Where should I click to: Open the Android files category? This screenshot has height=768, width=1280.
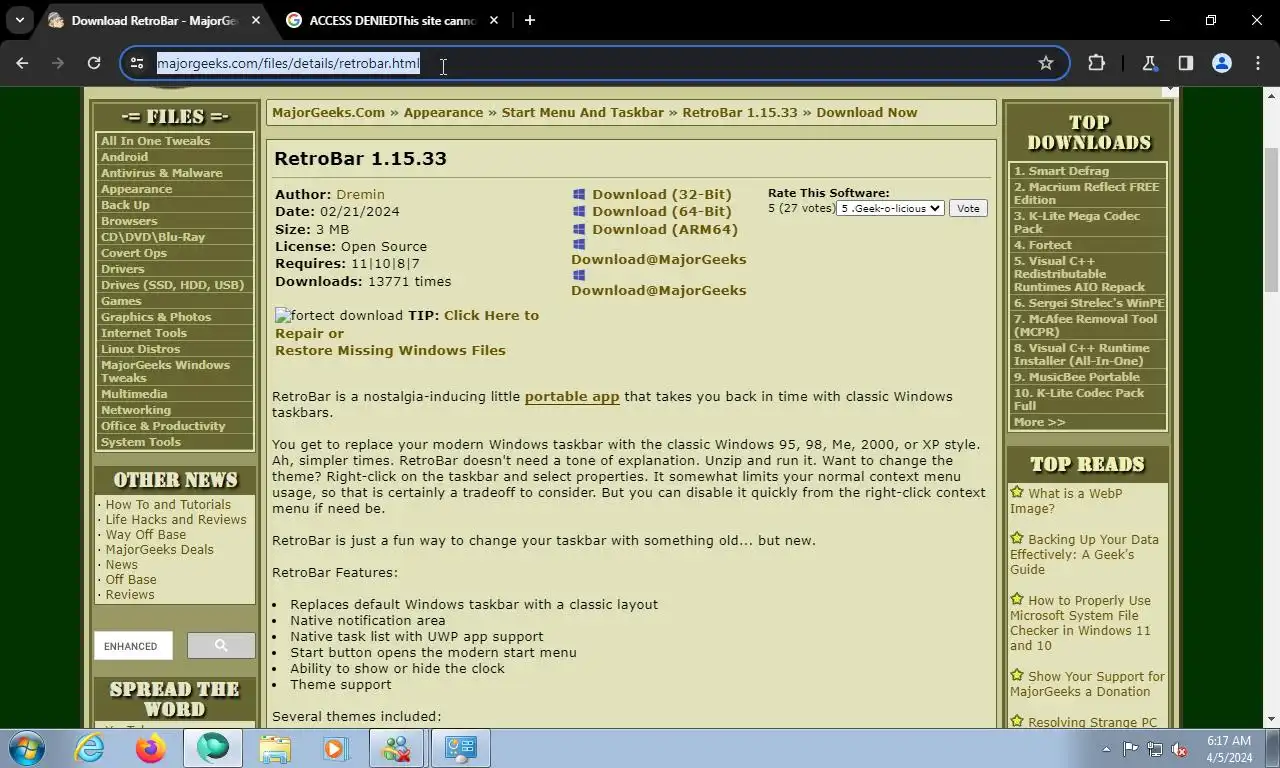click(x=124, y=157)
